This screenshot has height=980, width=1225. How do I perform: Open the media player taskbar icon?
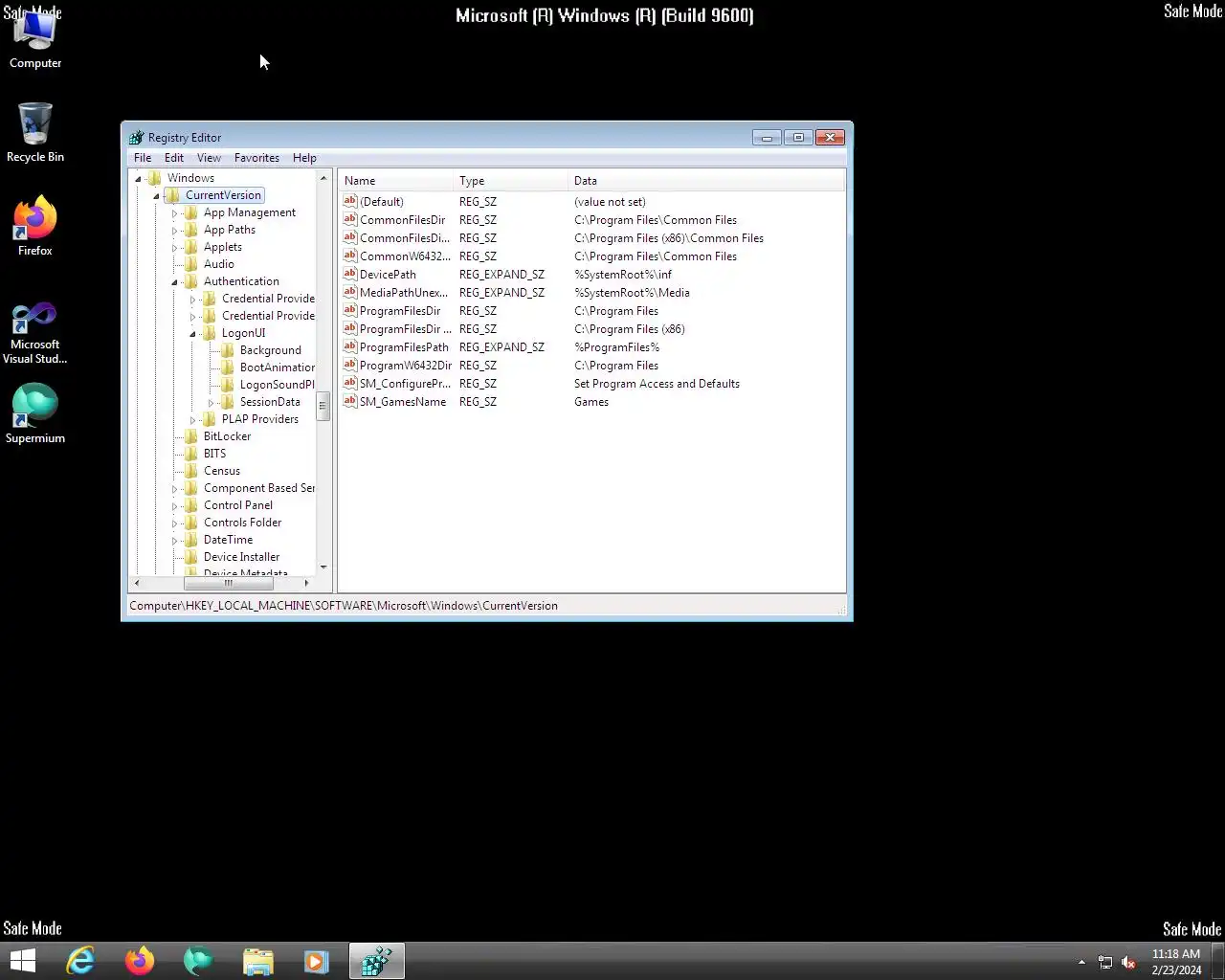coord(316,961)
